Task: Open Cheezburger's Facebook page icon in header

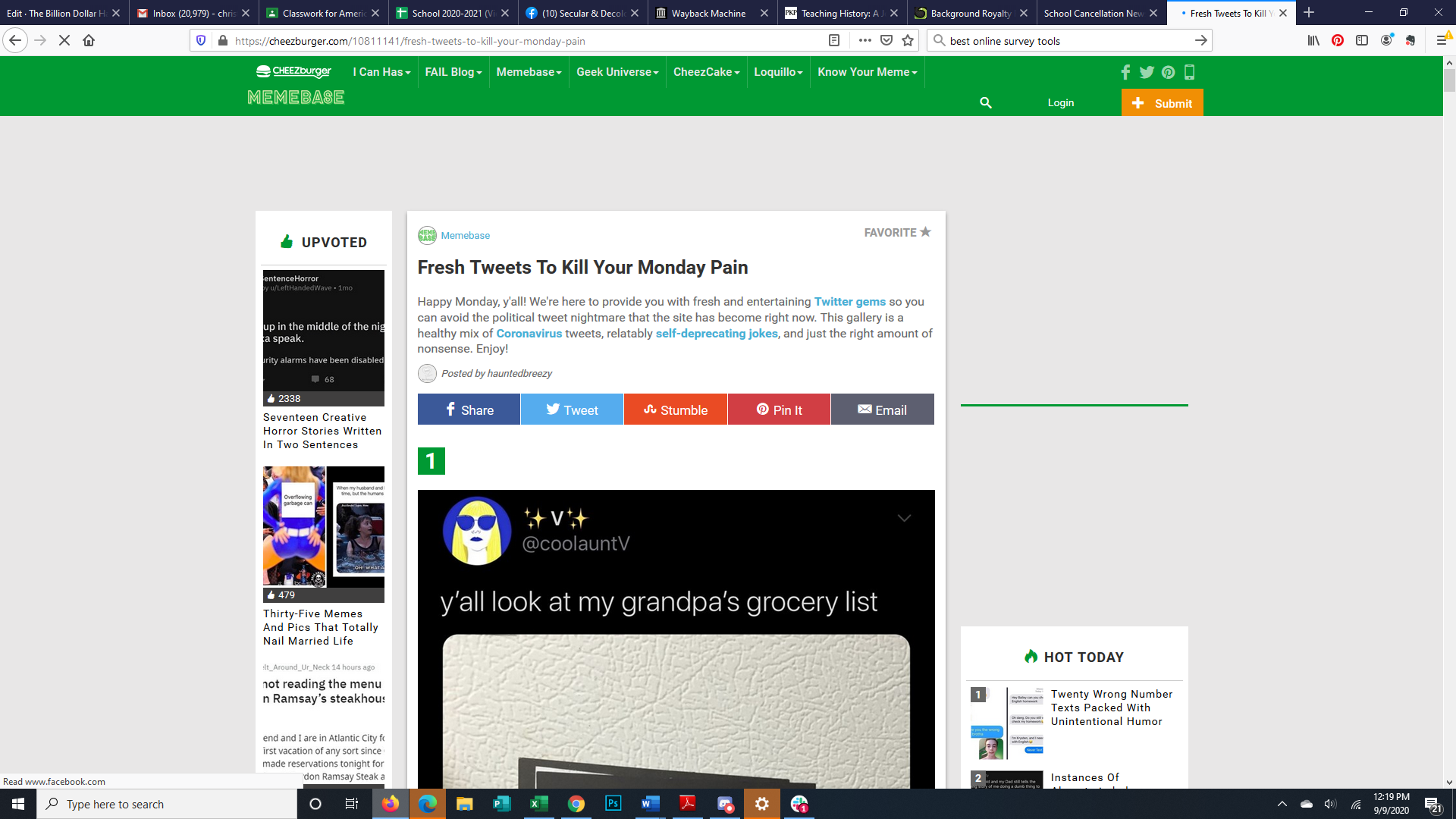Action: coord(1125,72)
